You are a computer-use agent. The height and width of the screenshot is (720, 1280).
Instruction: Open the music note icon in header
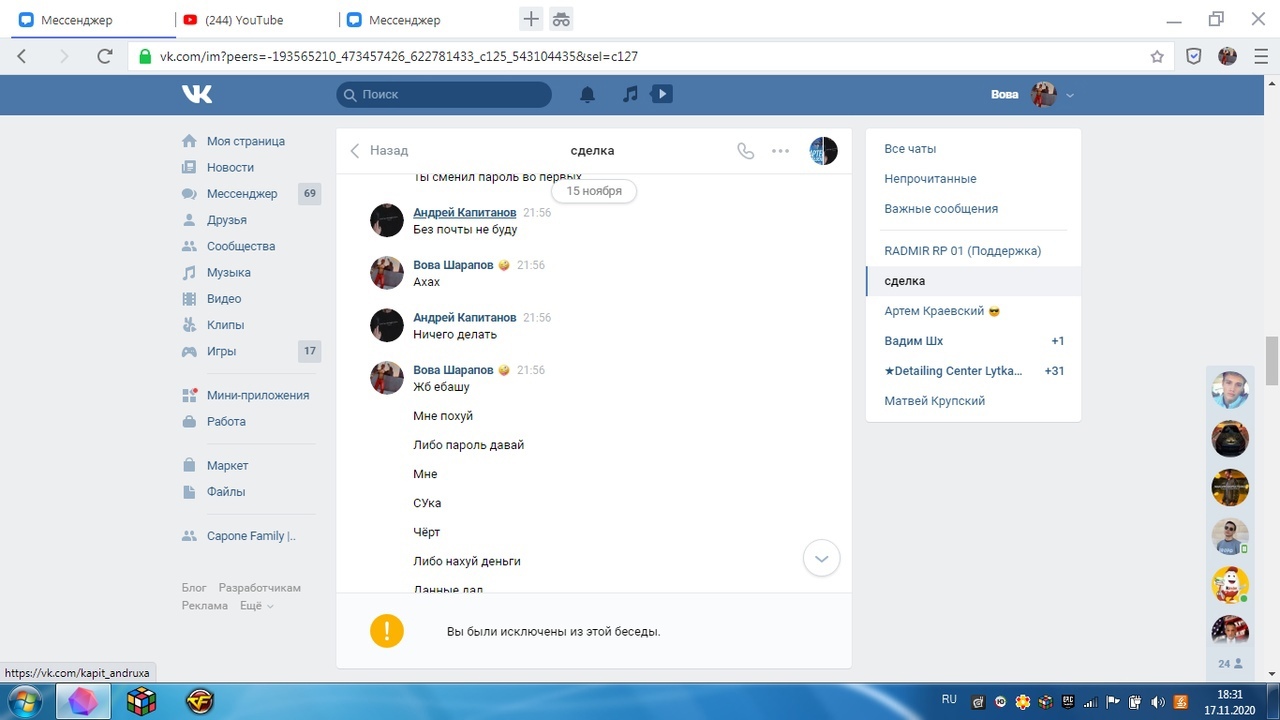tap(630, 94)
